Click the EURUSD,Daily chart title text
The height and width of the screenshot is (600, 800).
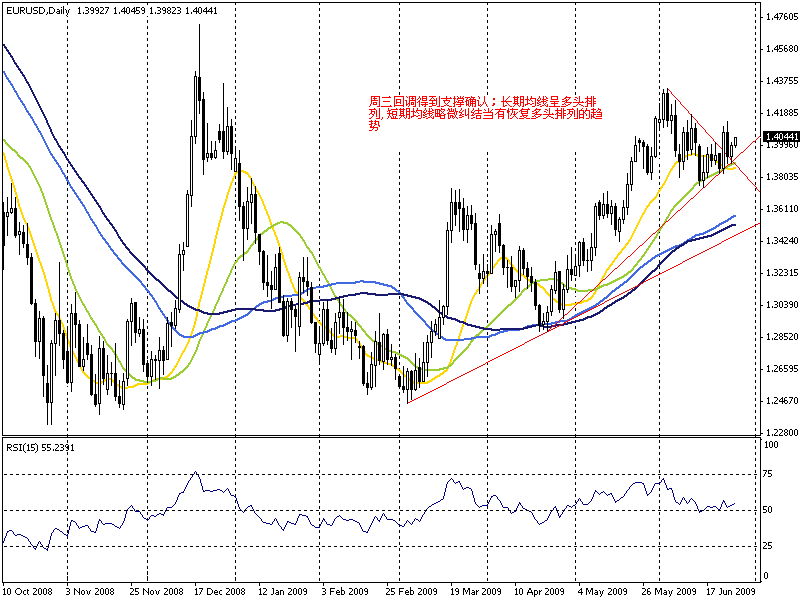coord(38,10)
